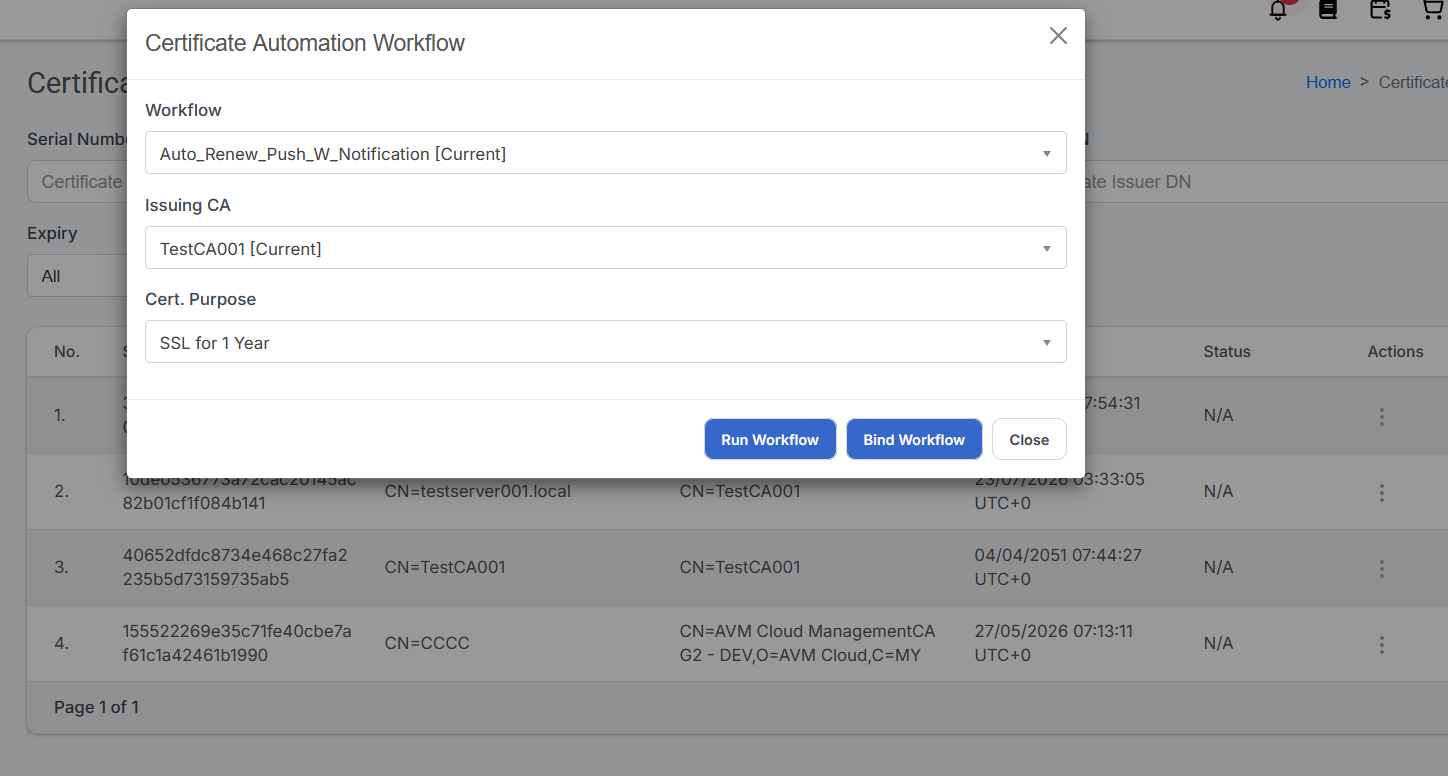
Task: Click subject CN=TestCA001 in row 3
Action: 445,567
